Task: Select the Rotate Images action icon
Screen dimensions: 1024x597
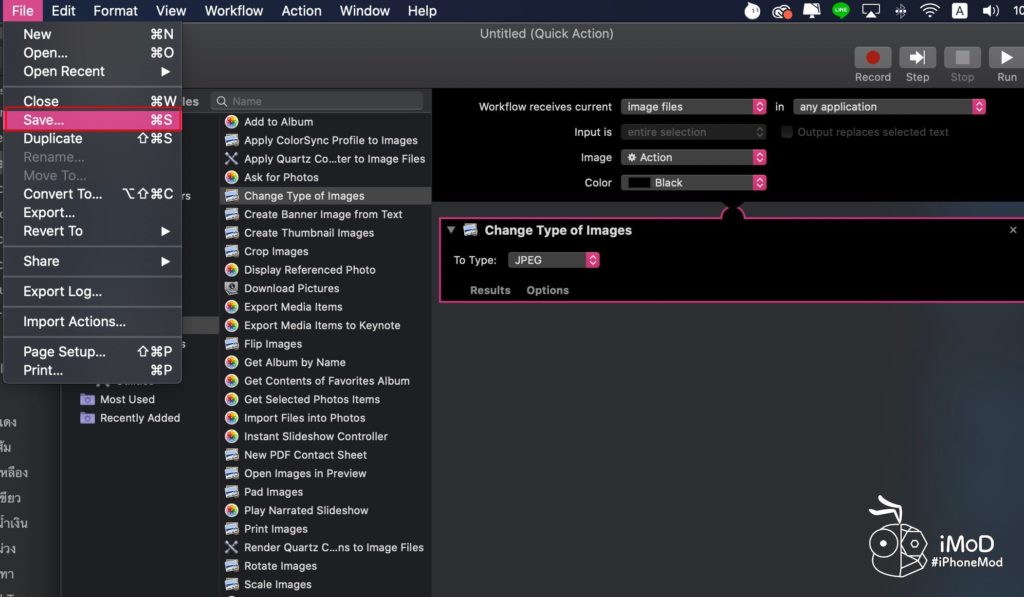Action: (x=232, y=566)
